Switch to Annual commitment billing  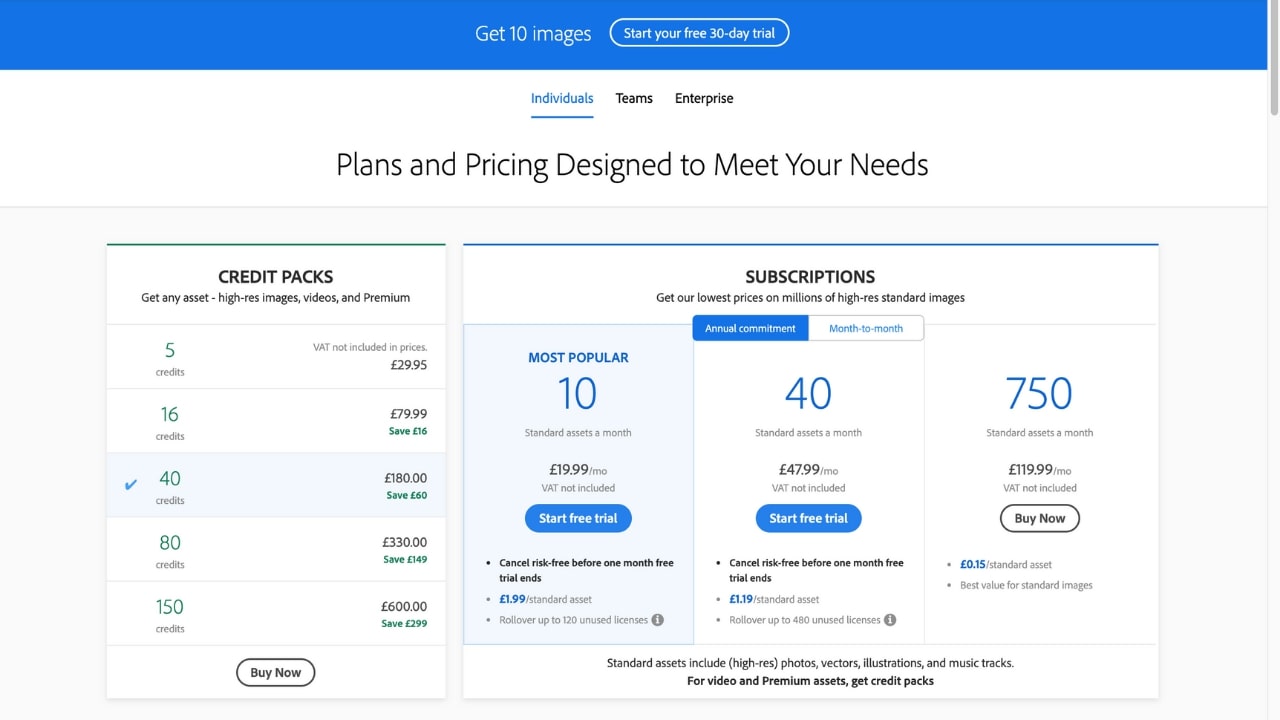(750, 328)
